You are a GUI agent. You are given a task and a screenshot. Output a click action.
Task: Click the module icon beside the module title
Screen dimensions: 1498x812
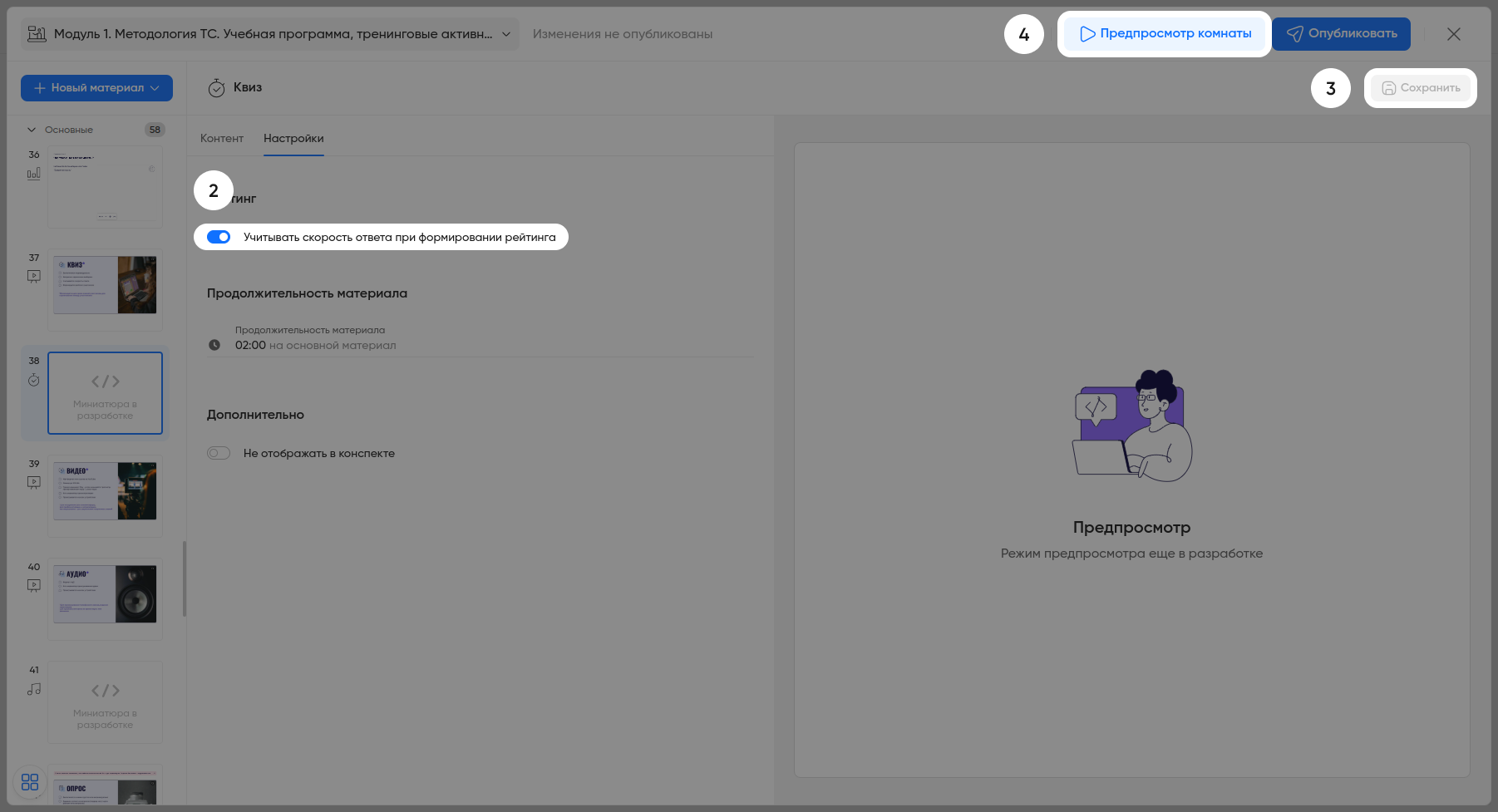[x=37, y=34]
